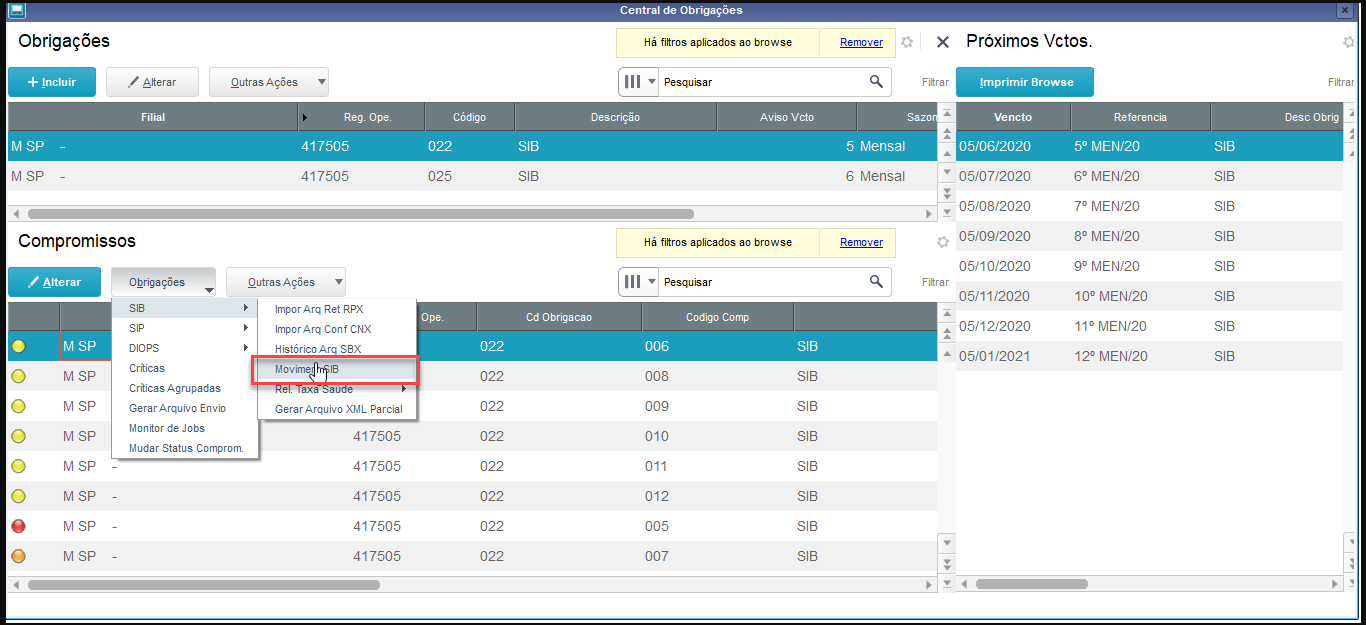Click Filtrar next to Compromissos search
The width and height of the screenshot is (1366, 625).
tap(935, 282)
